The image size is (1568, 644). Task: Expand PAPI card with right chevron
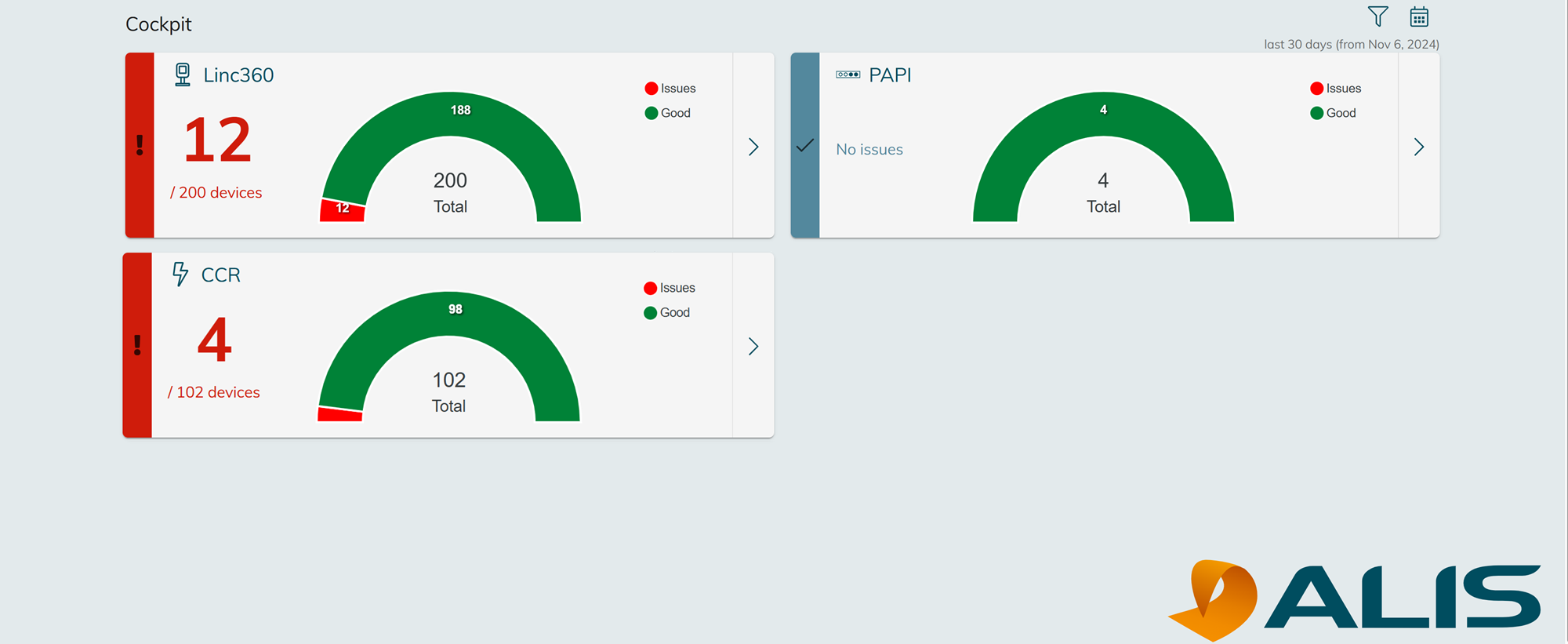point(1418,147)
